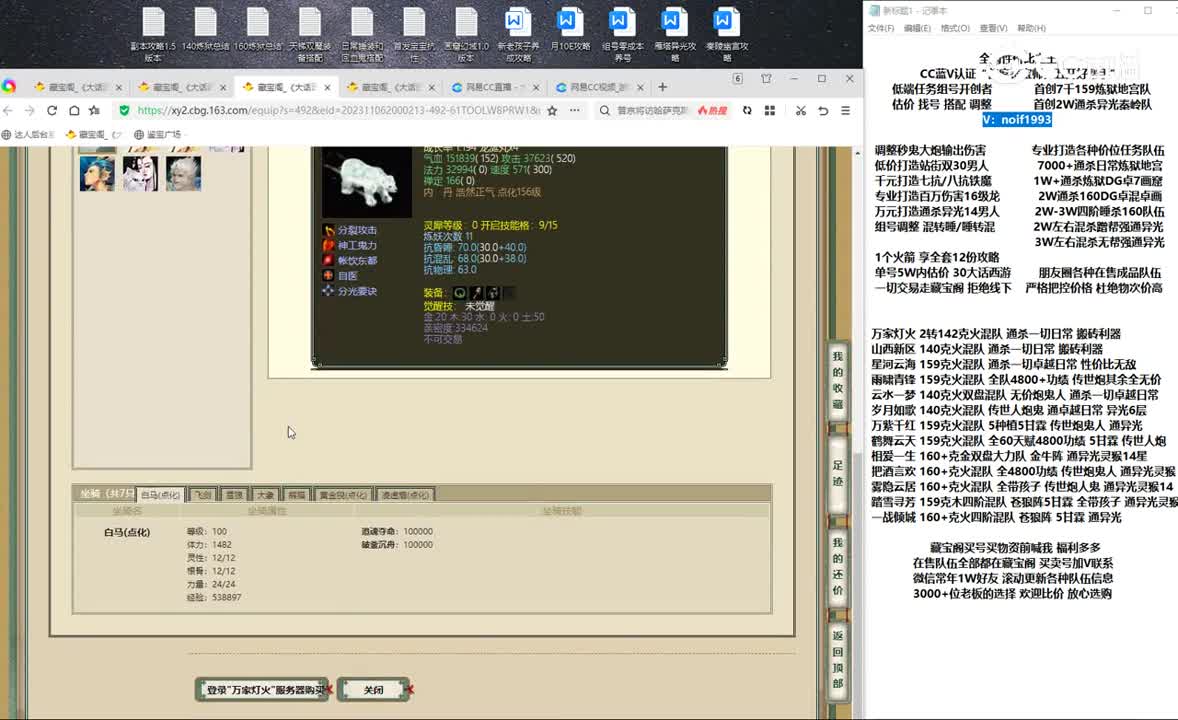Click the browser back arrow
The height and width of the screenshot is (720, 1178).
pos(8,110)
